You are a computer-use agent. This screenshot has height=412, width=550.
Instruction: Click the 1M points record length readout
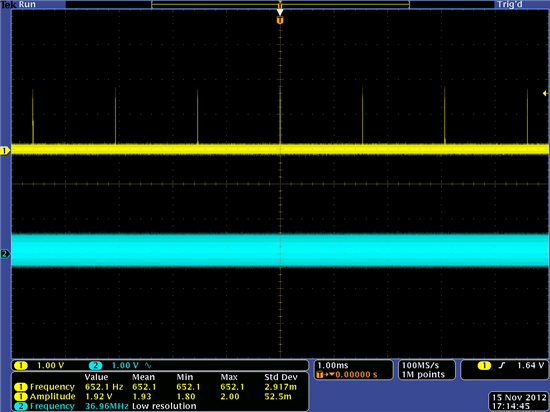[423, 374]
